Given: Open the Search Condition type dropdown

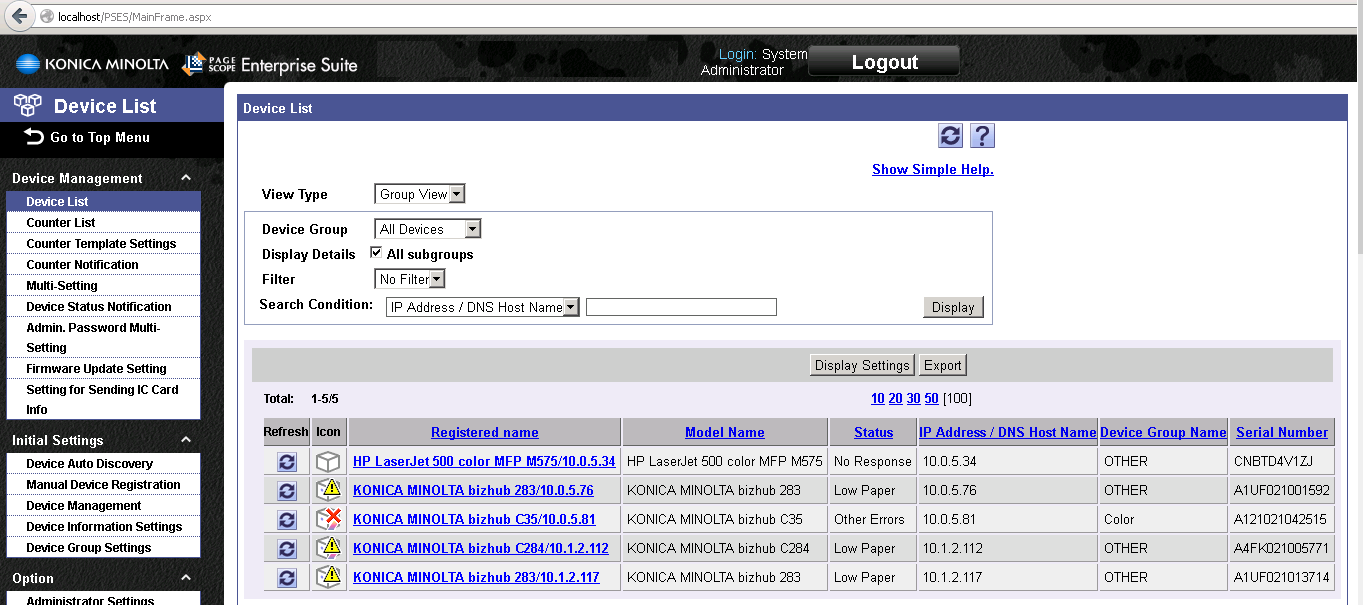Looking at the screenshot, I should [x=483, y=307].
